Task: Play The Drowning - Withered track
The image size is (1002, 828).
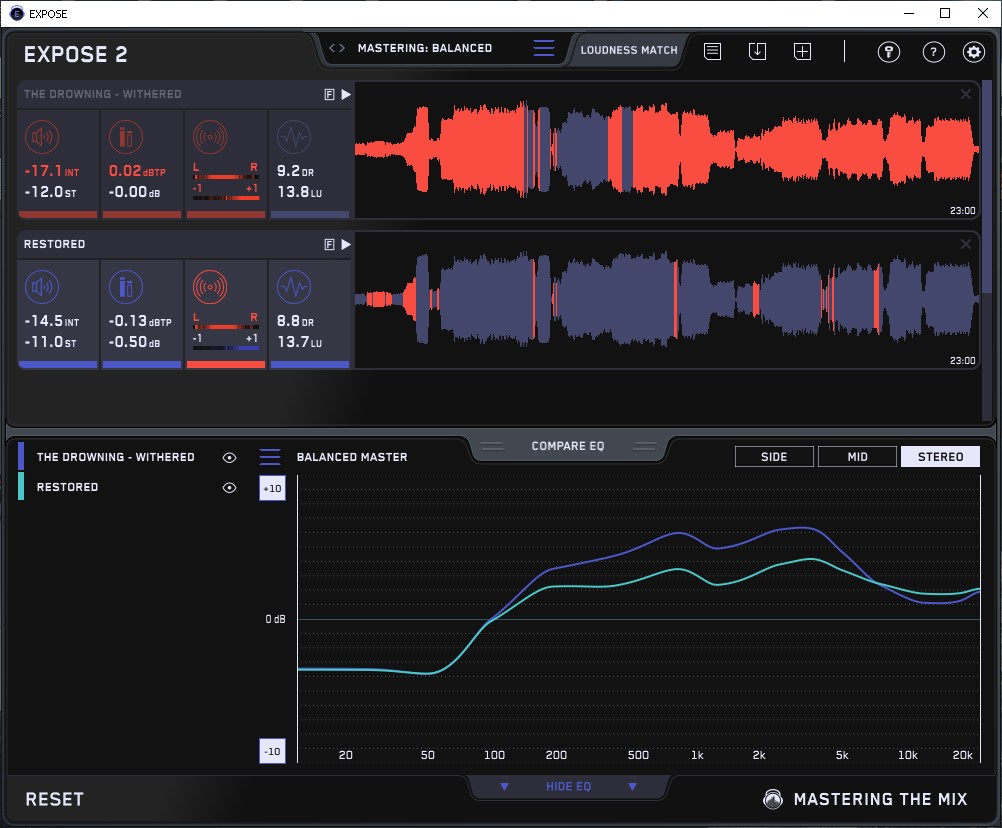Action: (346, 94)
